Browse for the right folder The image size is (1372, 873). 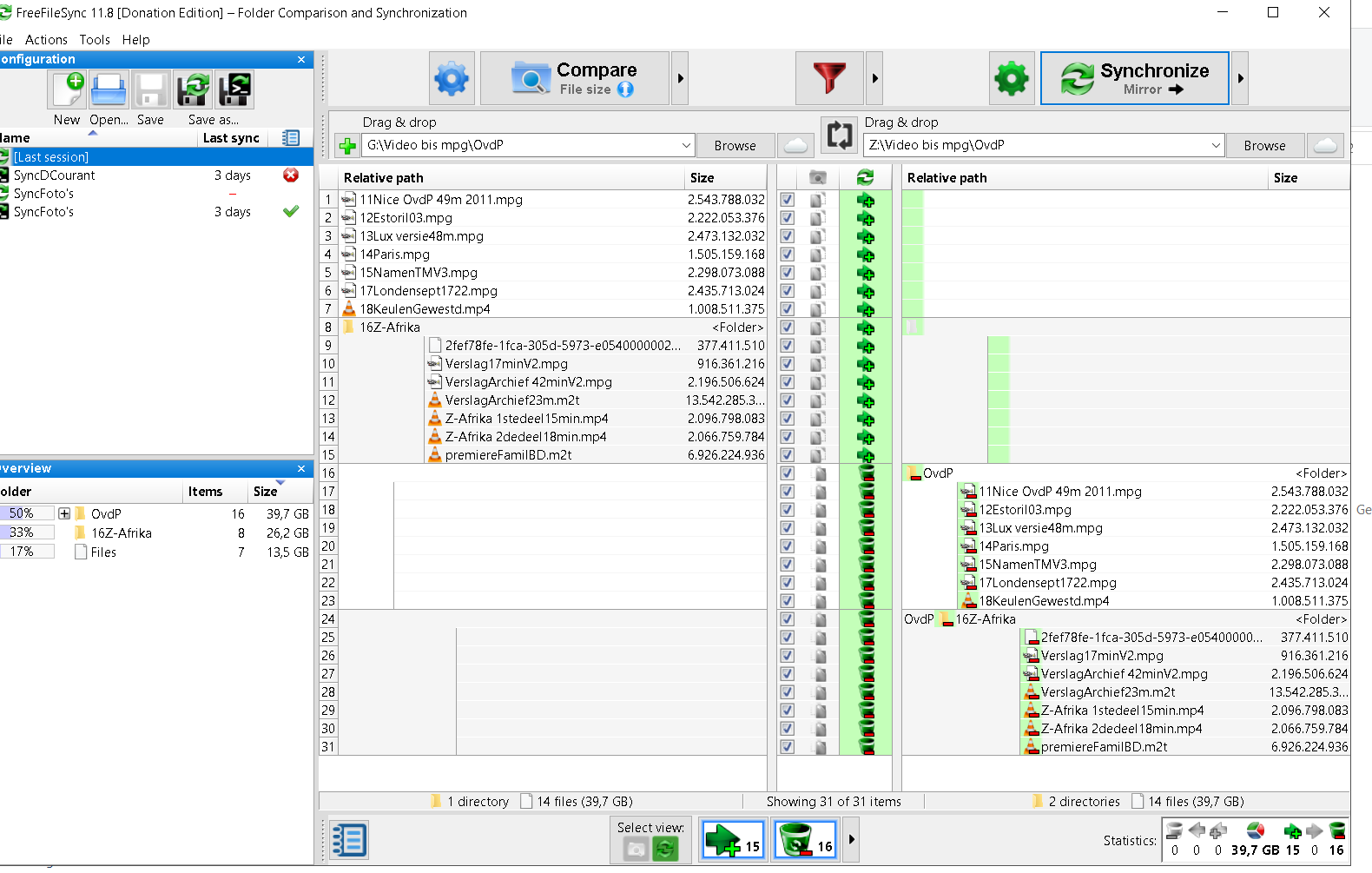[x=1264, y=145]
